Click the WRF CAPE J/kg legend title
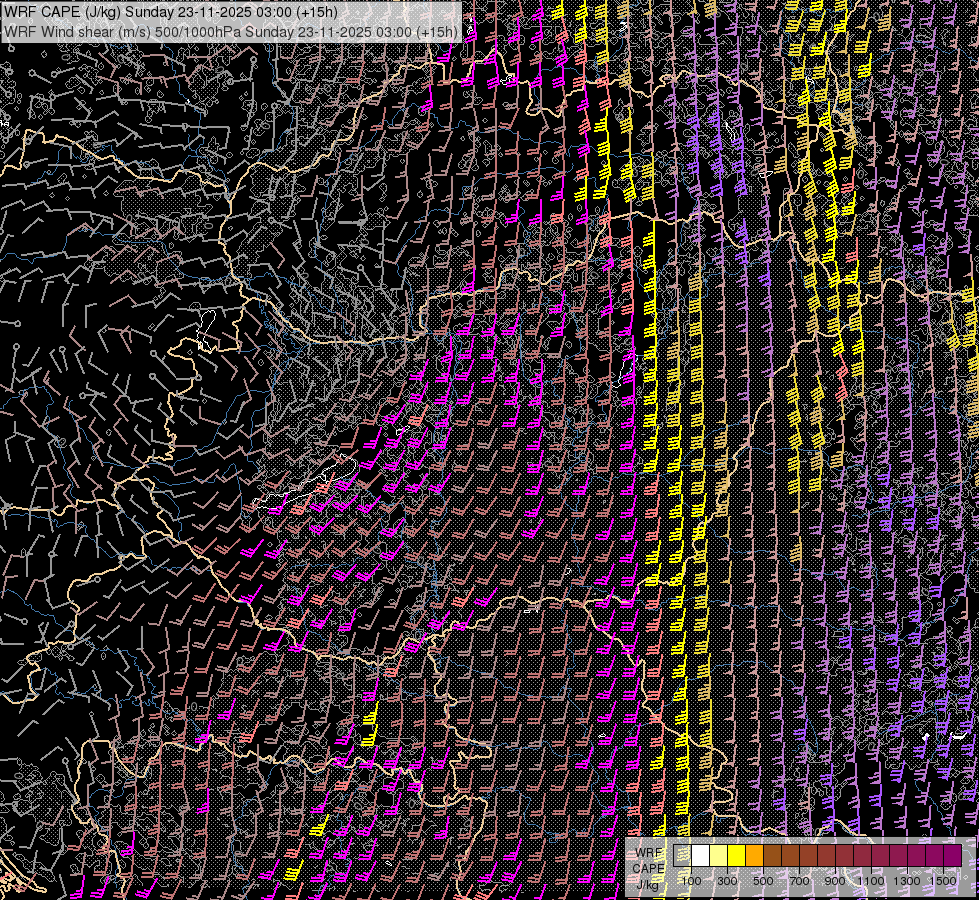This screenshot has width=979, height=900. [649, 867]
